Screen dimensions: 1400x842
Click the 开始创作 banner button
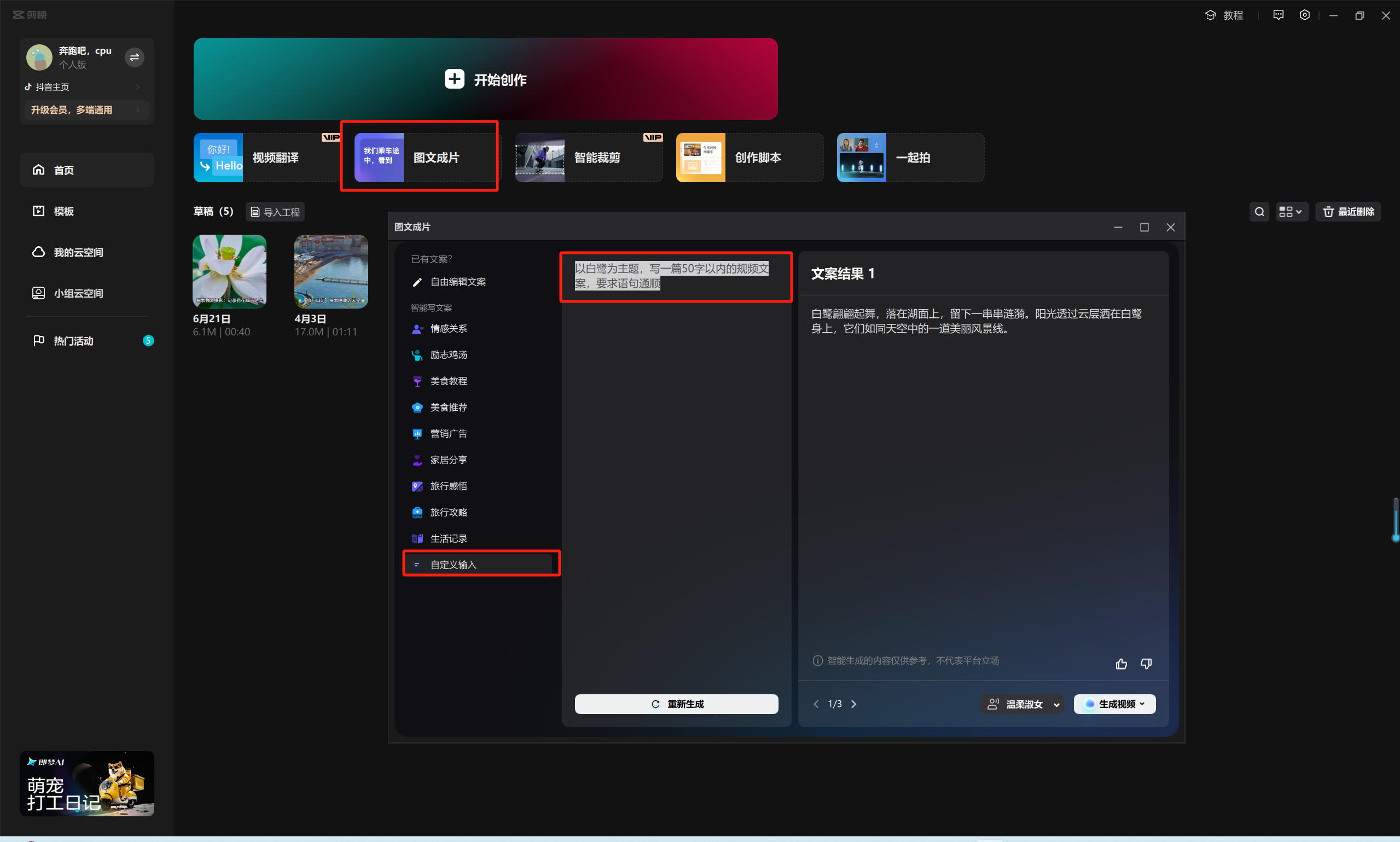[x=485, y=79]
